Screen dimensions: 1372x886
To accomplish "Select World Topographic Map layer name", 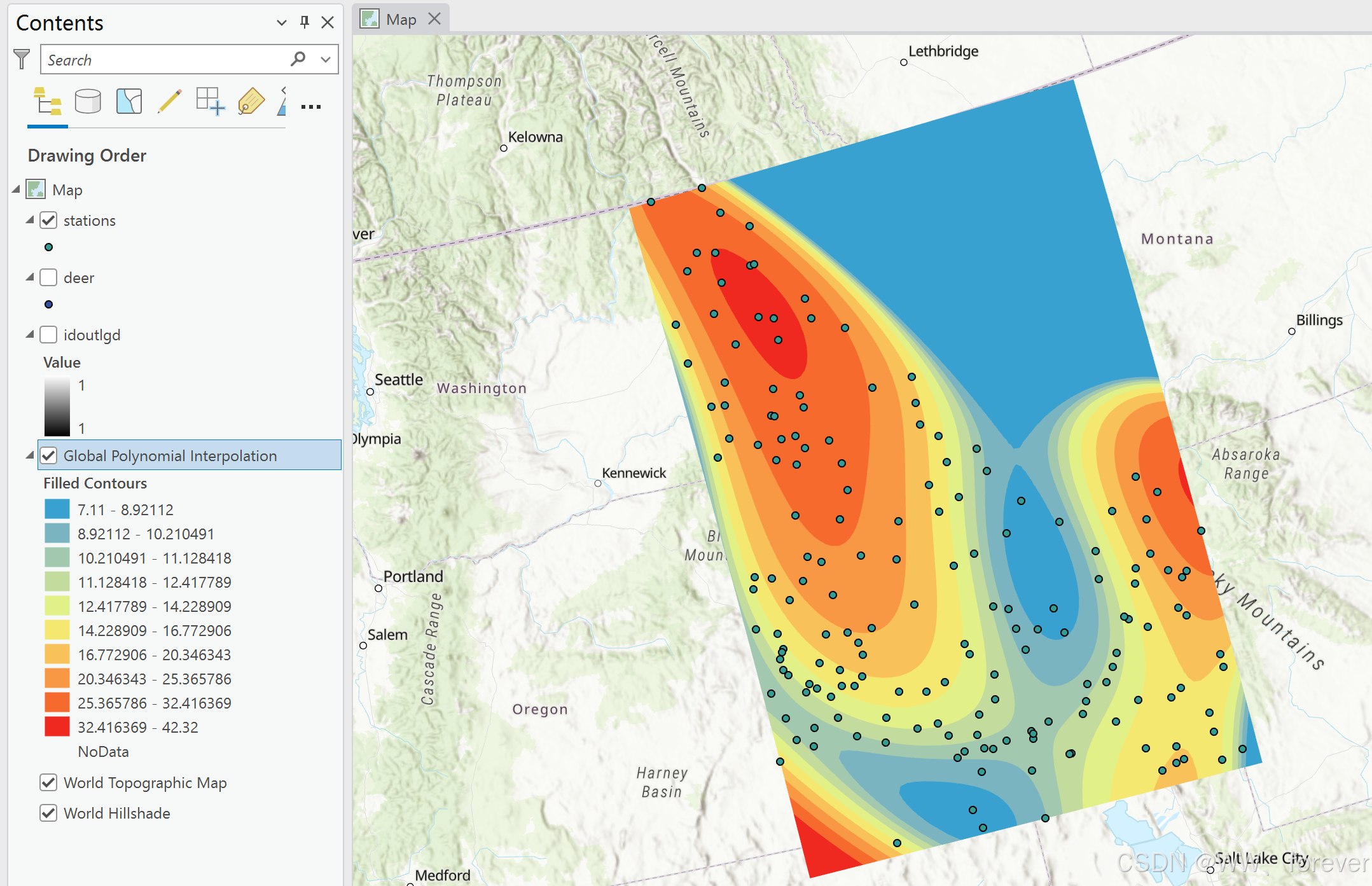I will 145,783.
